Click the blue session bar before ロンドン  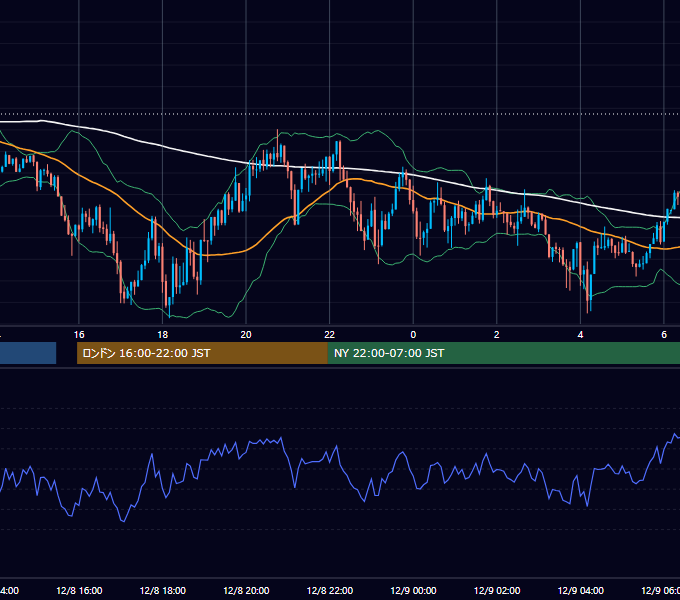[x=28, y=353]
